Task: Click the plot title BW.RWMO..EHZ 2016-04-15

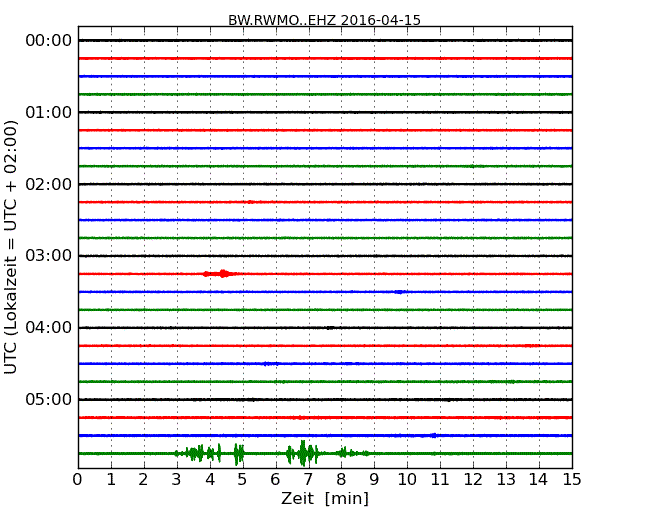Action: [324, 20]
